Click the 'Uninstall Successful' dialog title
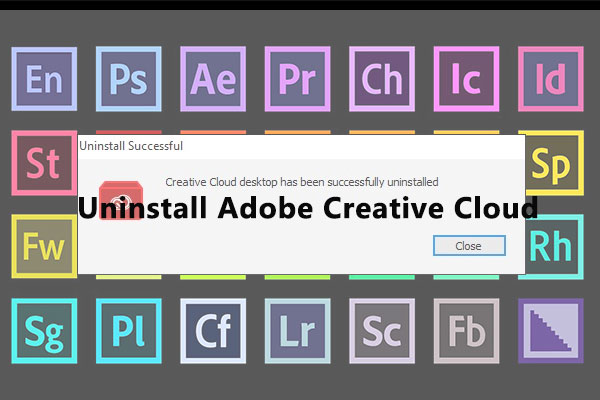This screenshot has width=600, height=400. [x=131, y=146]
